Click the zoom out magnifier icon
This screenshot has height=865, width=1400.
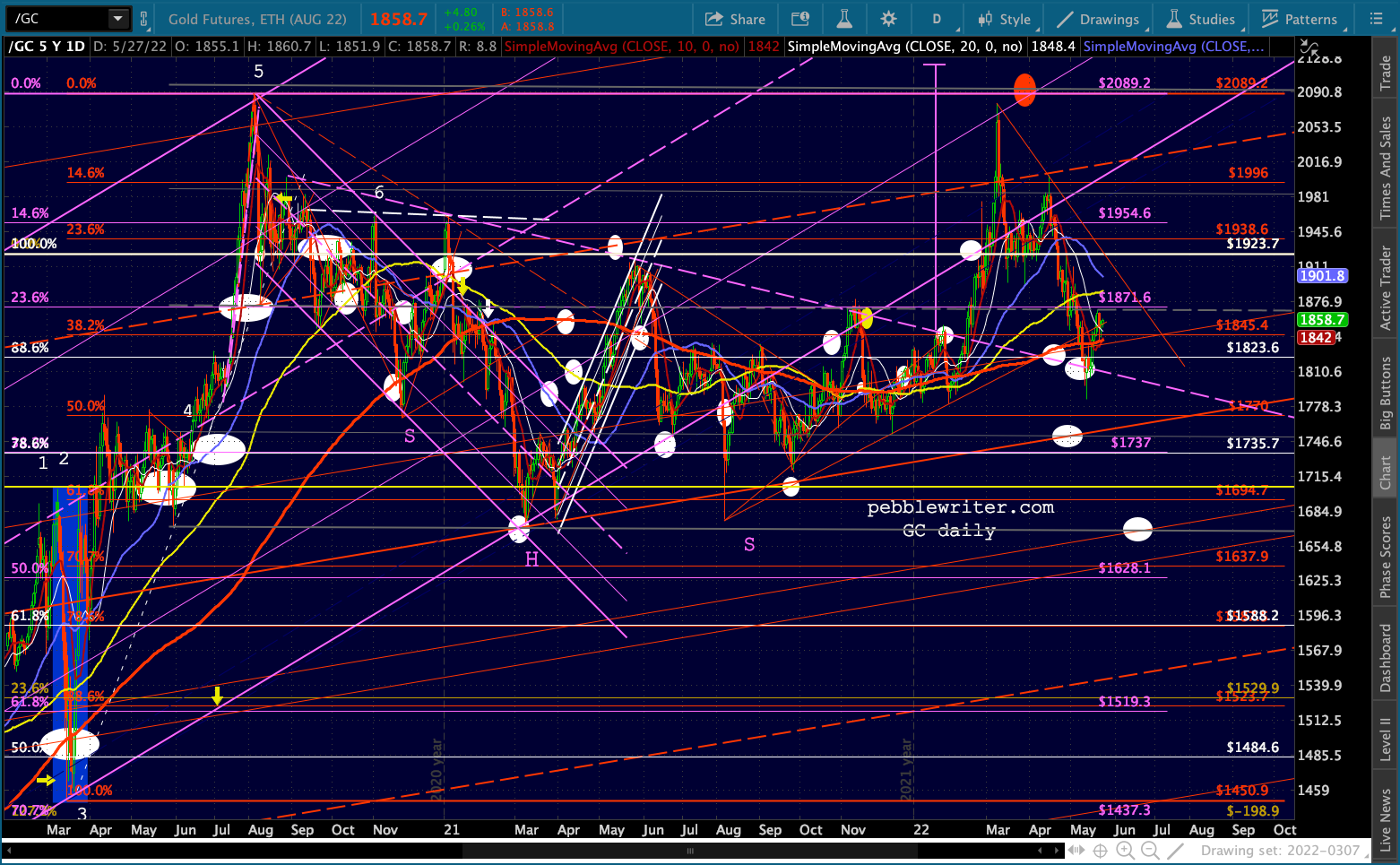(x=1150, y=851)
